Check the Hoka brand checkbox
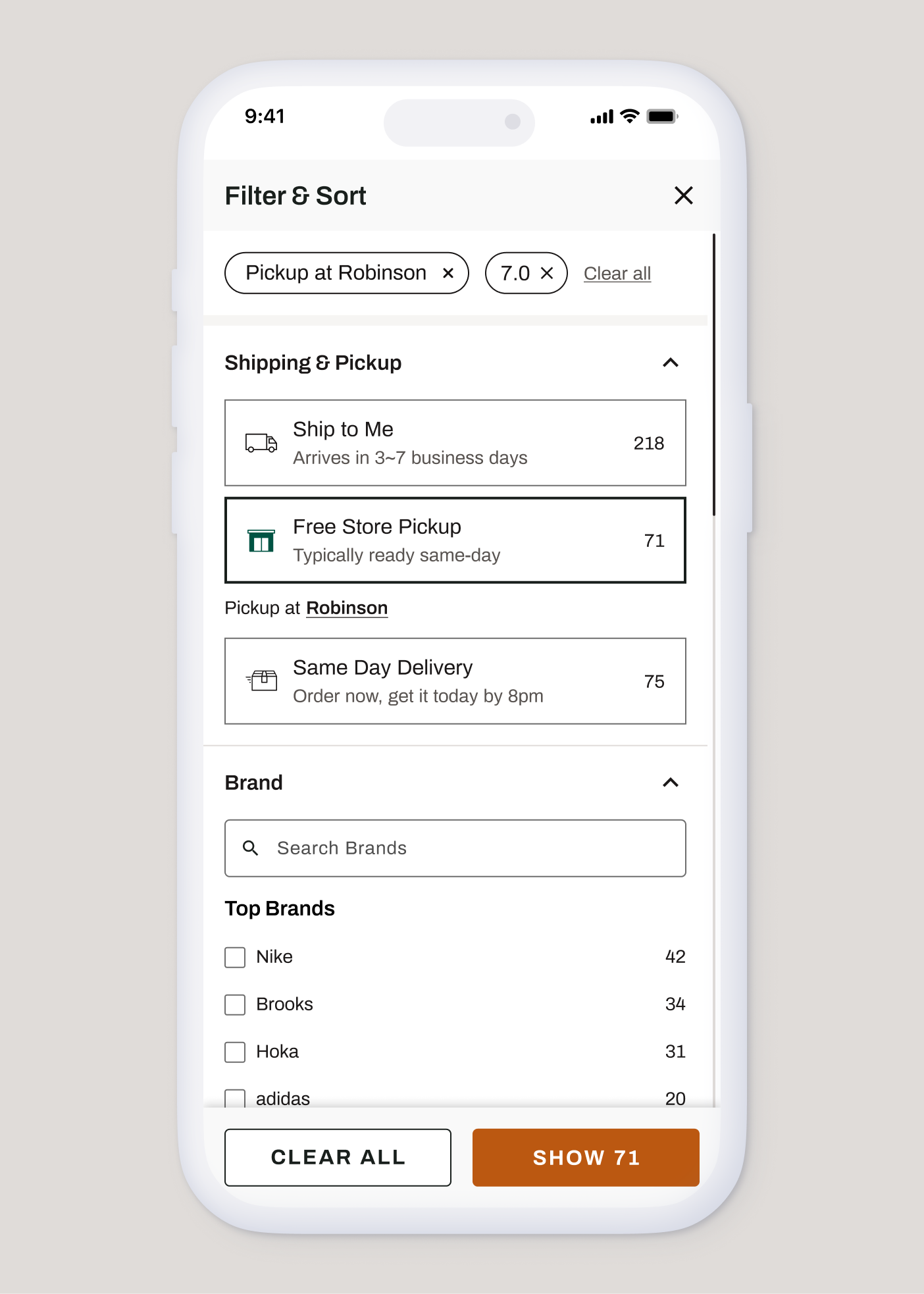 (x=234, y=1051)
